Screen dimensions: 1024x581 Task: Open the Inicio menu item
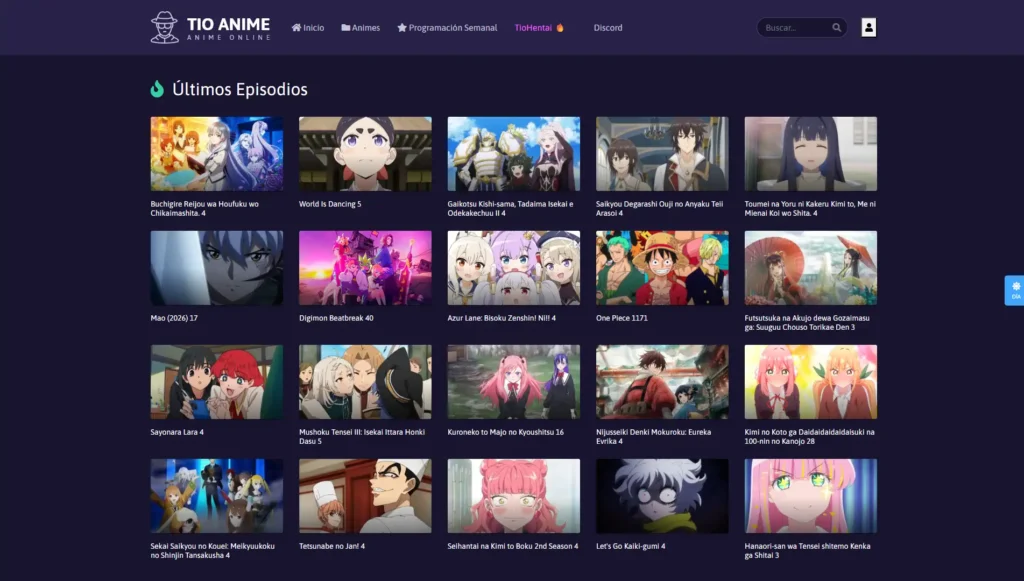click(x=308, y=27)
